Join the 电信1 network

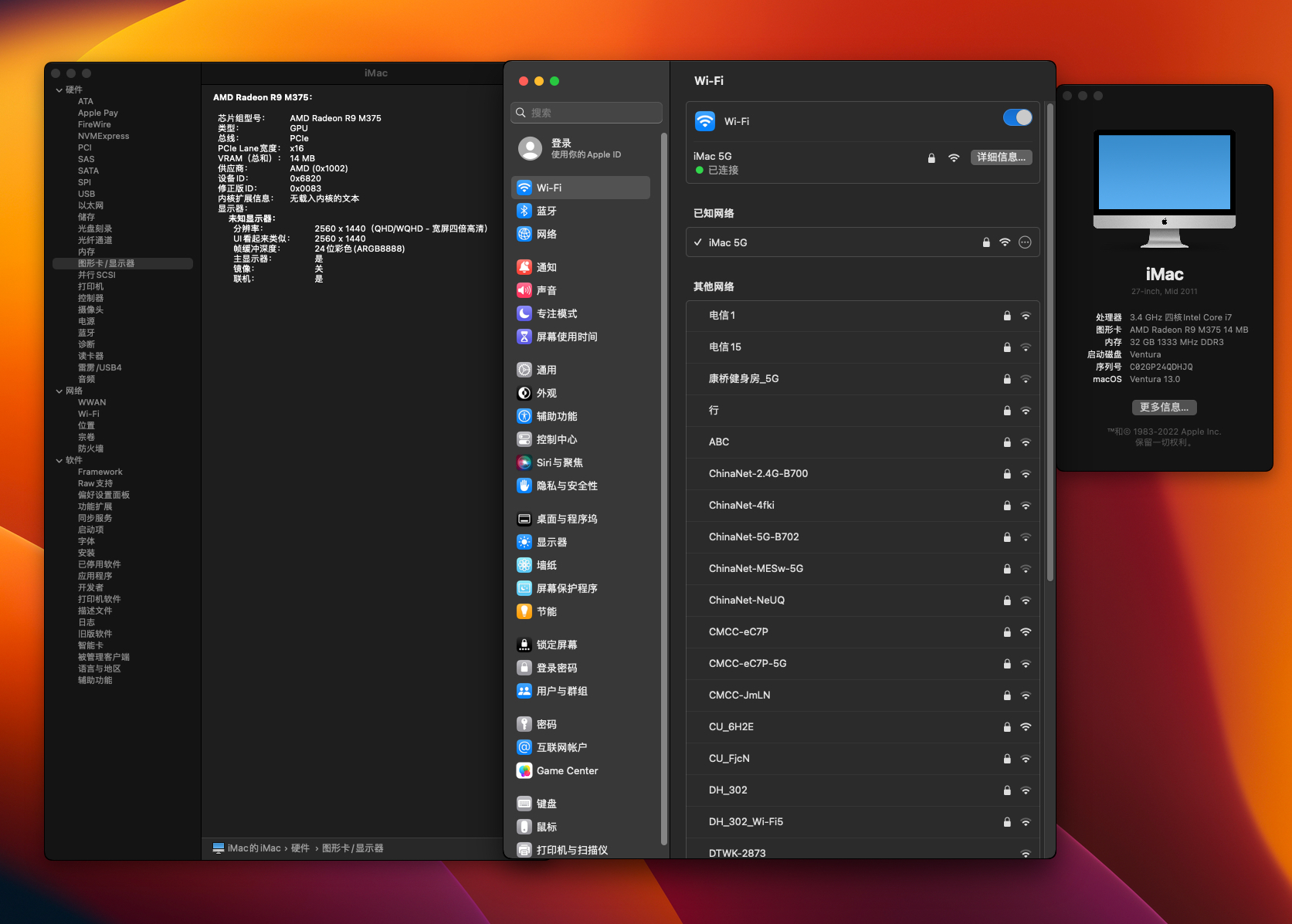(863, 316)
